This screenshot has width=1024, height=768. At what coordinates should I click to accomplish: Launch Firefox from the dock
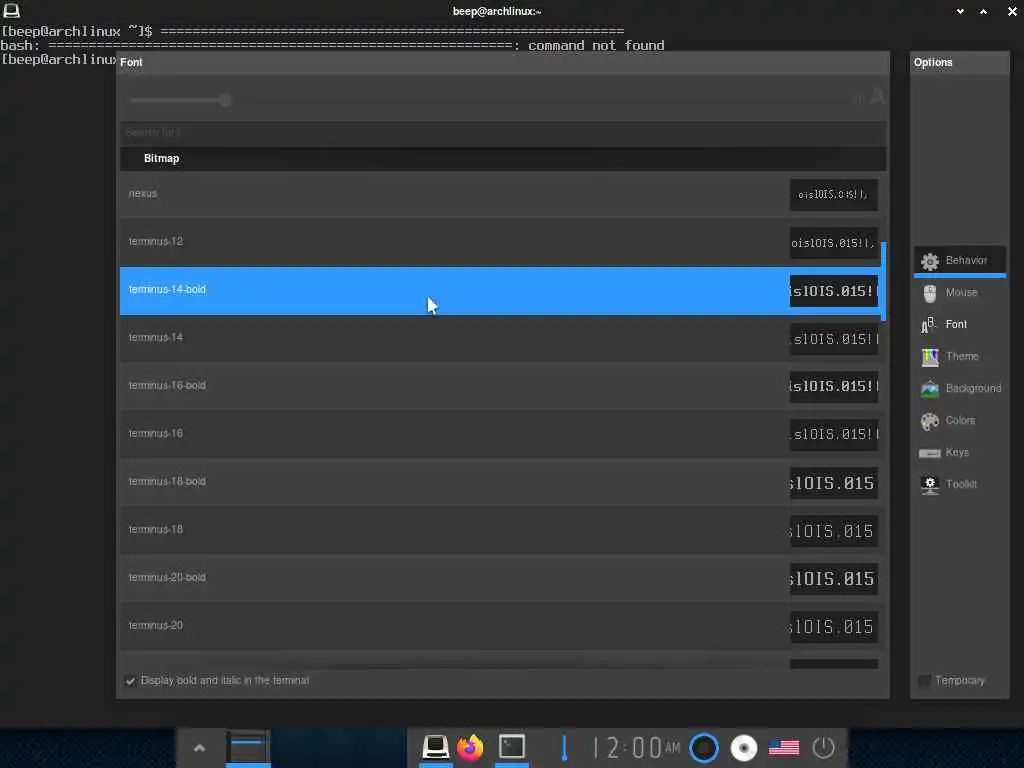click(470, 747)
